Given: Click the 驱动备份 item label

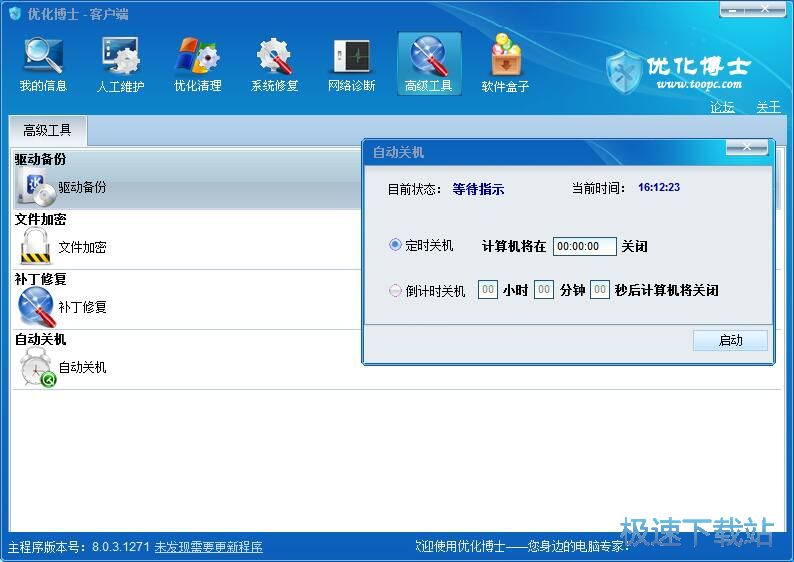Looking at the screenshot, I should click(83, 187).
